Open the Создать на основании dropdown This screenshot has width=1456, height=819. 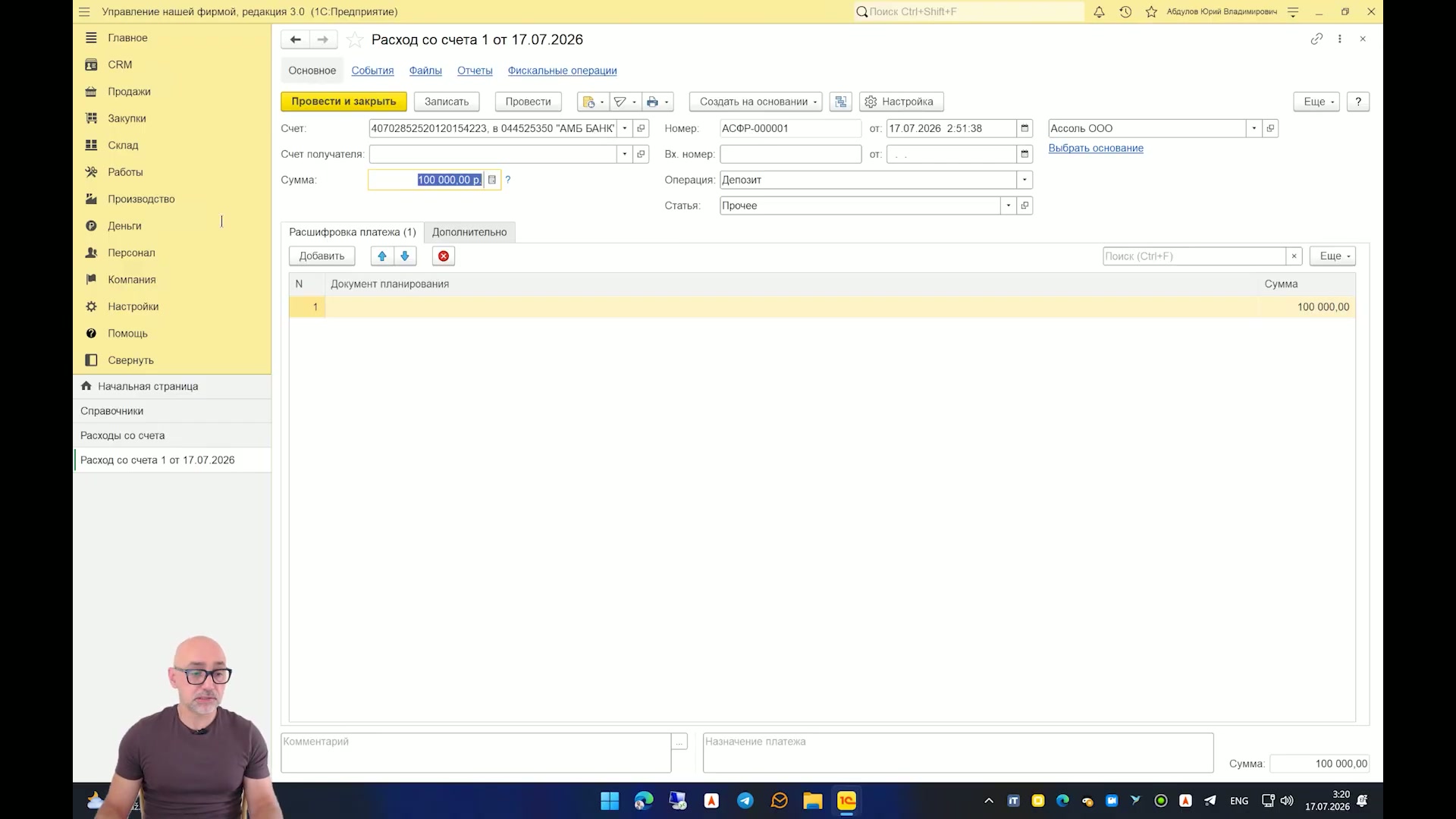pyautogui.click(x=755, y=102)
